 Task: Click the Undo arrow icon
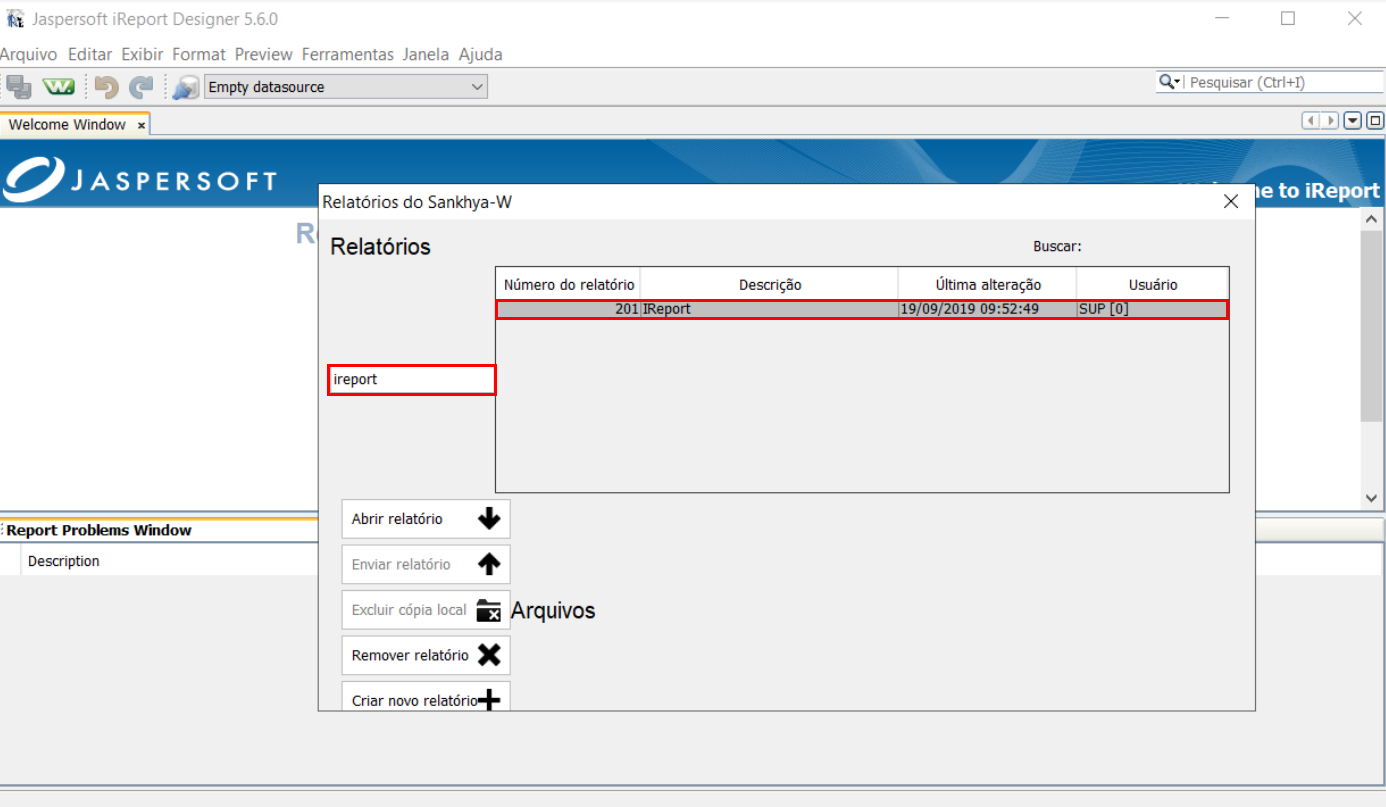coord(106,87)
